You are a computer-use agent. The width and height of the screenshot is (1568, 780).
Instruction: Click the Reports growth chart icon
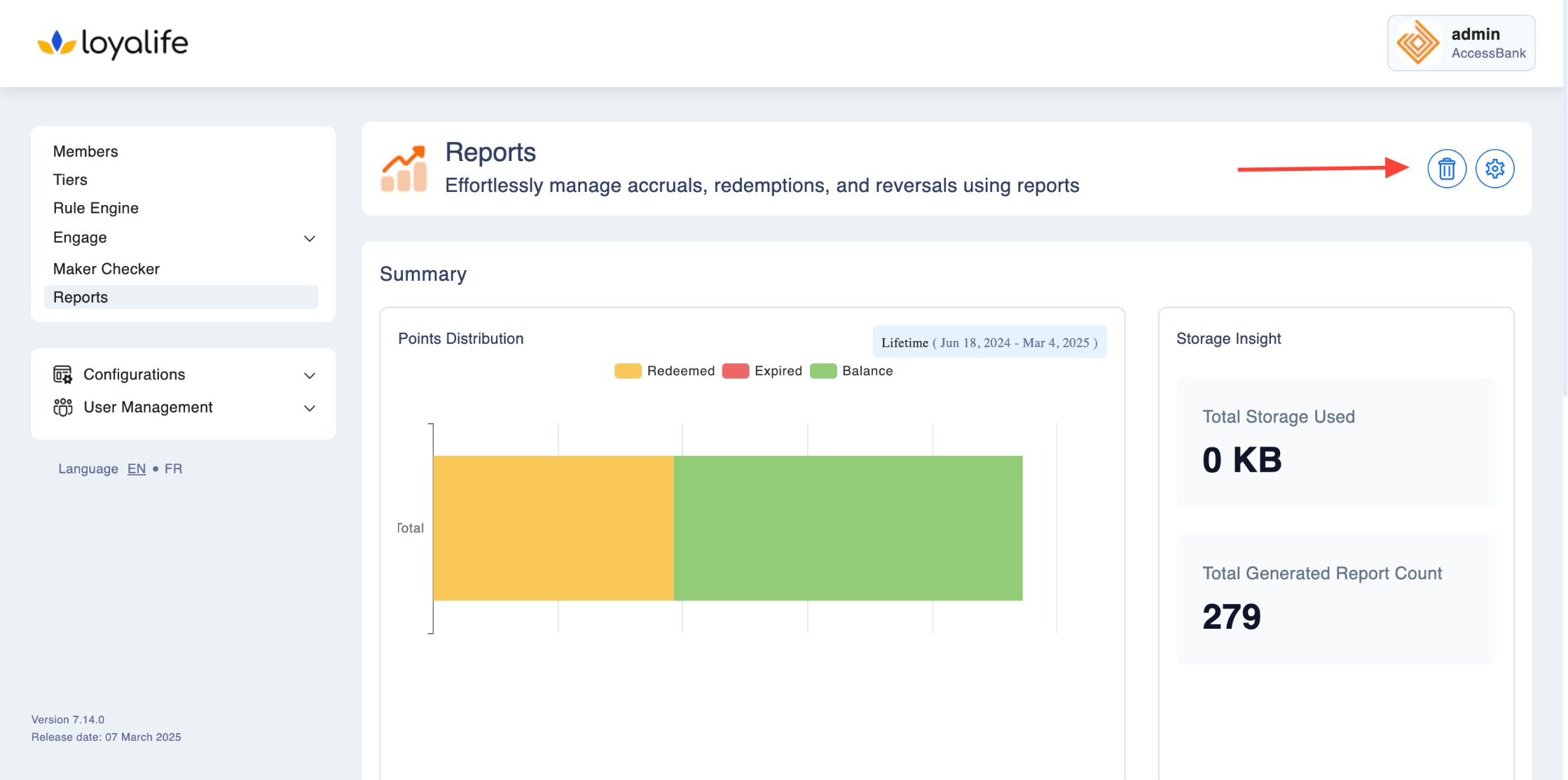click(x=404, y=169)
